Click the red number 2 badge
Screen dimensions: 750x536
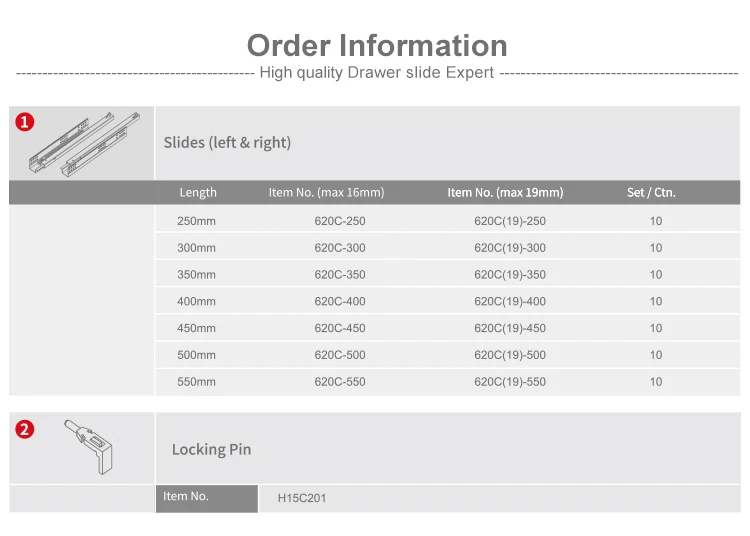[25, 430]
